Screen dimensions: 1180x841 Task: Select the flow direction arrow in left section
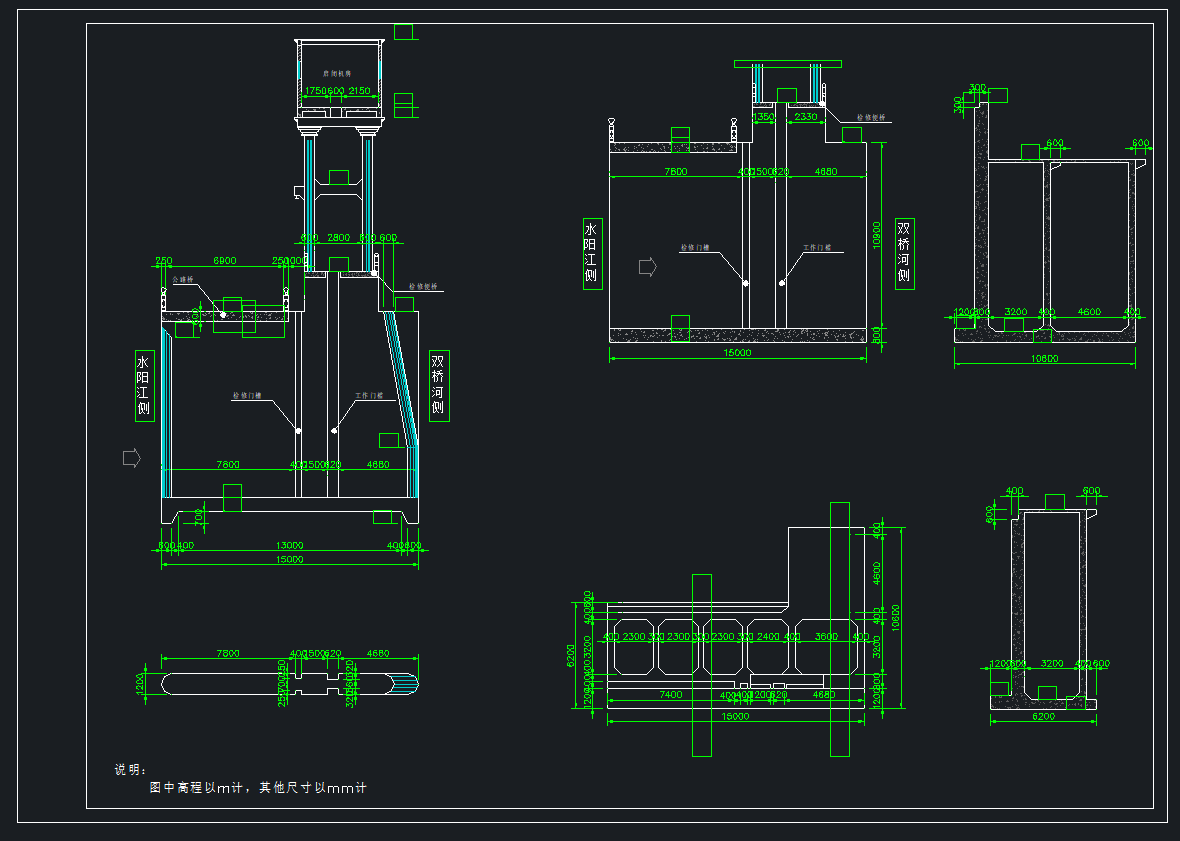(131, 458)
